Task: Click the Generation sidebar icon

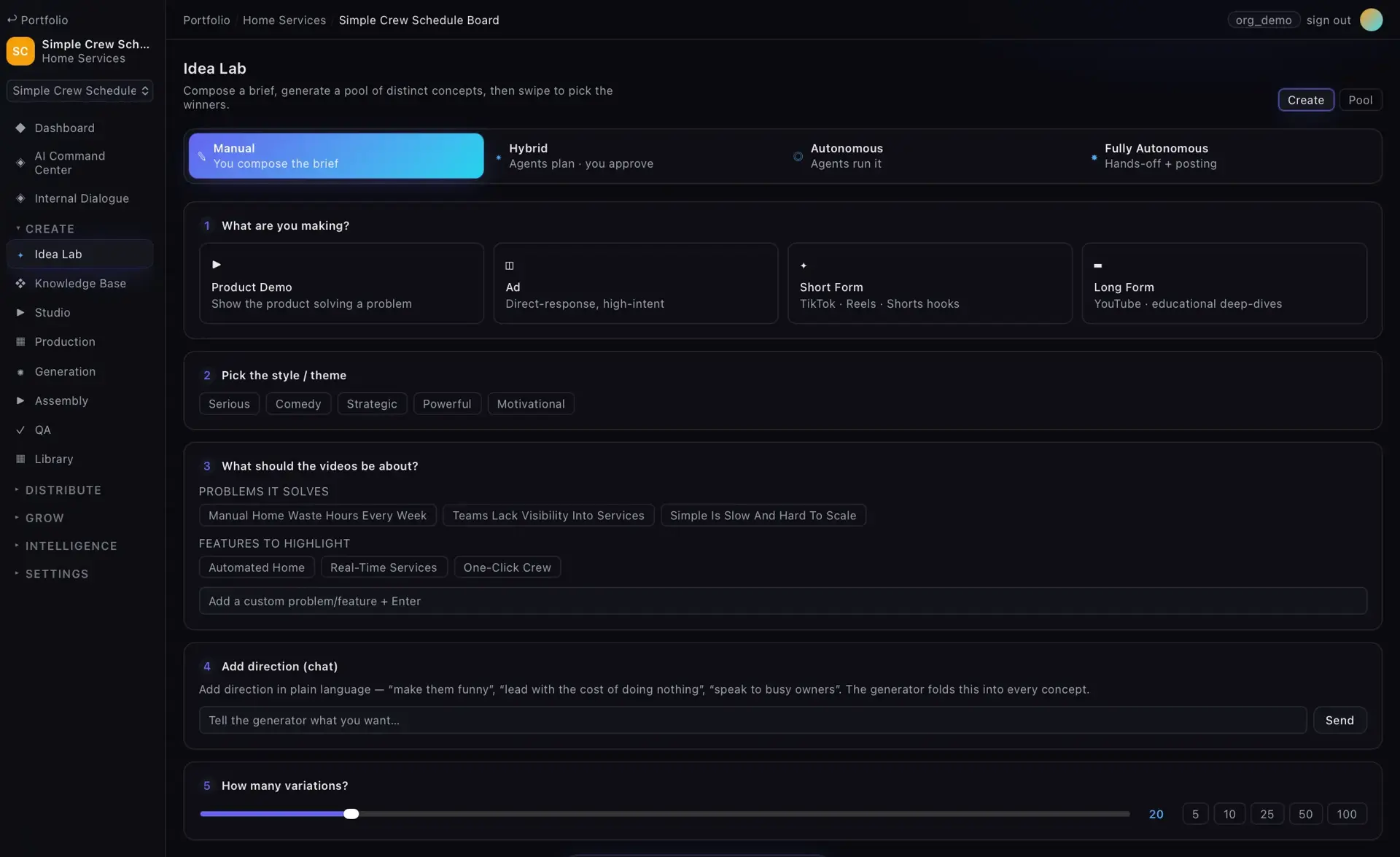Action: [20, 372]
